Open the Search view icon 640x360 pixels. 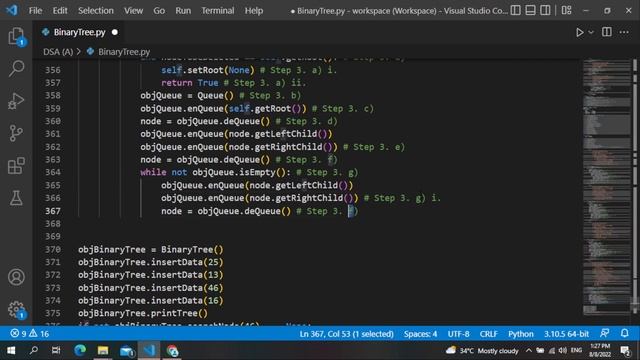[16, 68]
